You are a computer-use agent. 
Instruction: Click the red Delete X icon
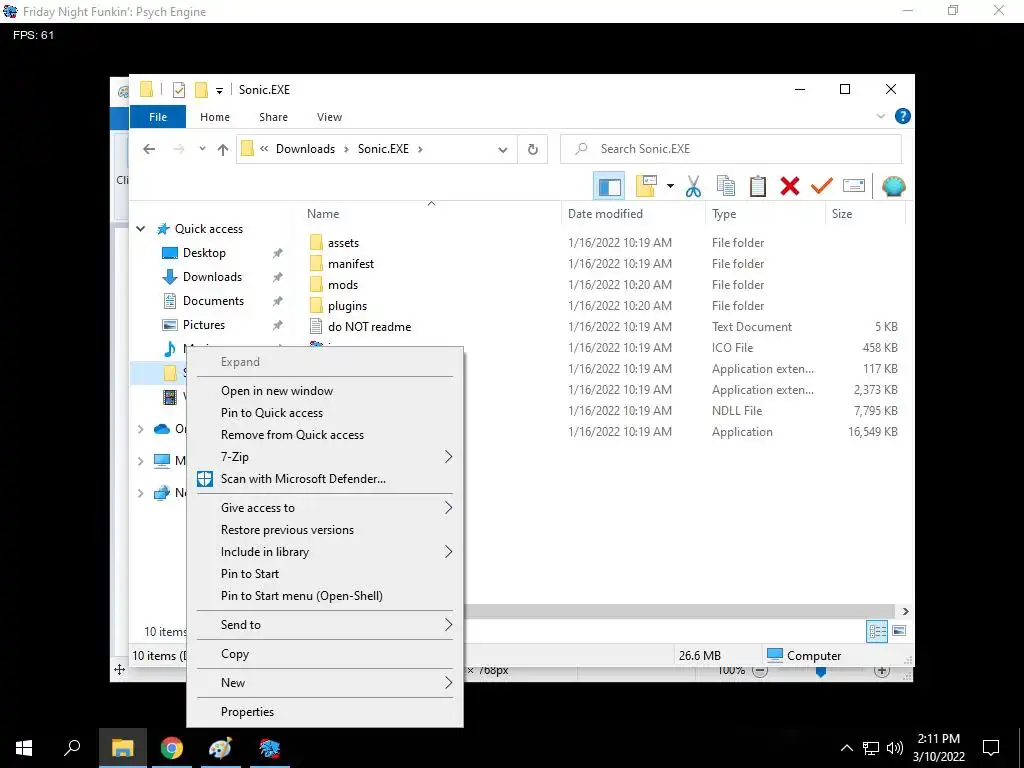click(790, 187)
